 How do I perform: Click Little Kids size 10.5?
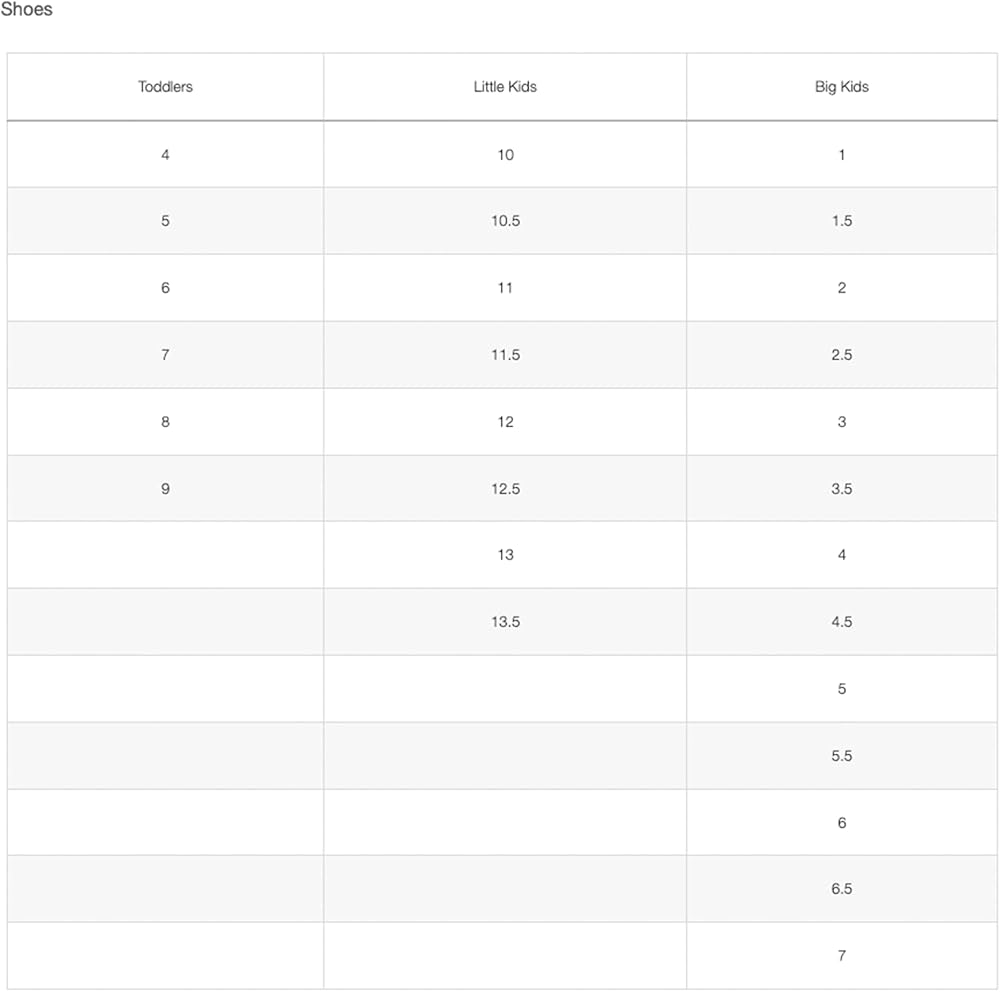click(x=505, y=221)
